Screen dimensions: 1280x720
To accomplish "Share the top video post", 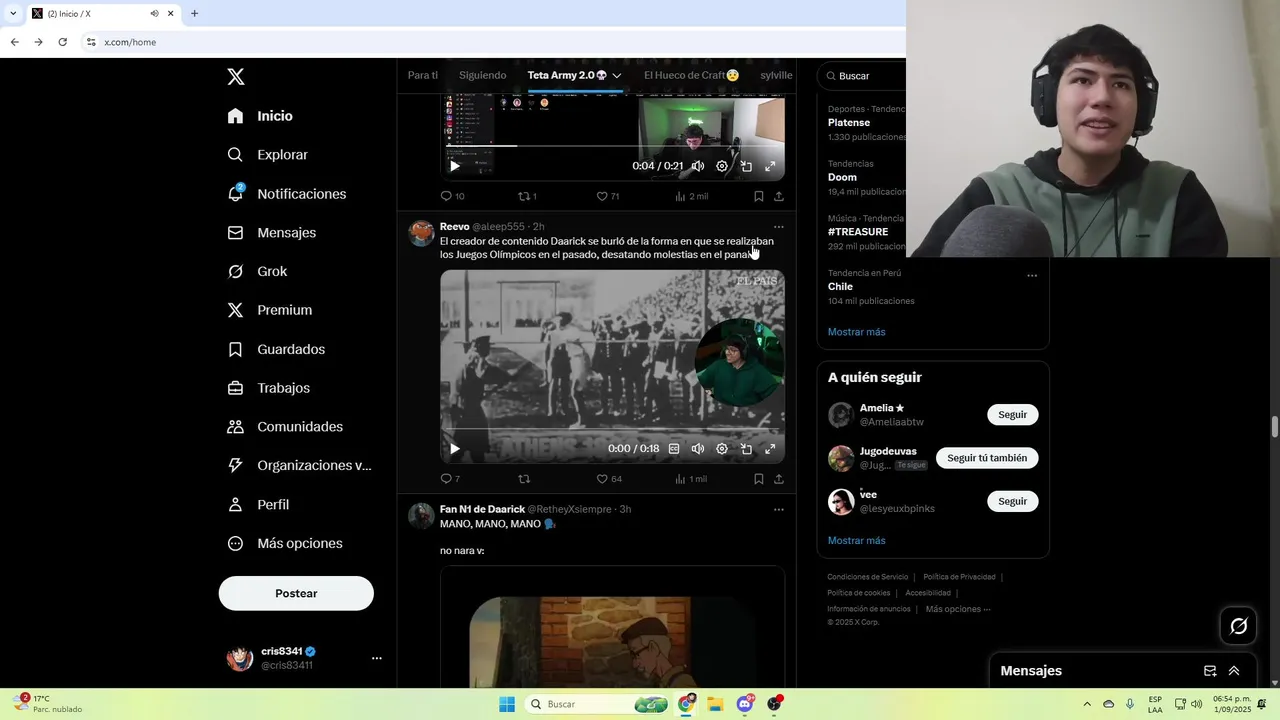I will pyautogui.click(x=779, y=196).
